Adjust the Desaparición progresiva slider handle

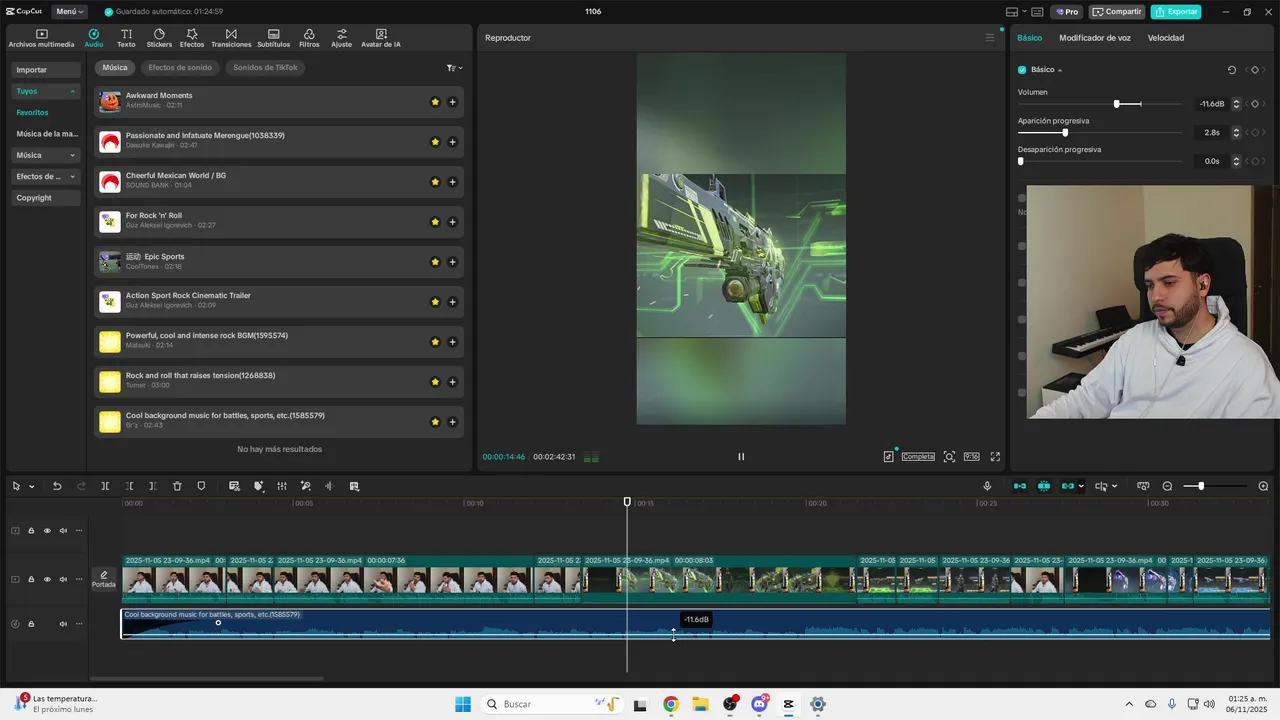(1021, 161)
